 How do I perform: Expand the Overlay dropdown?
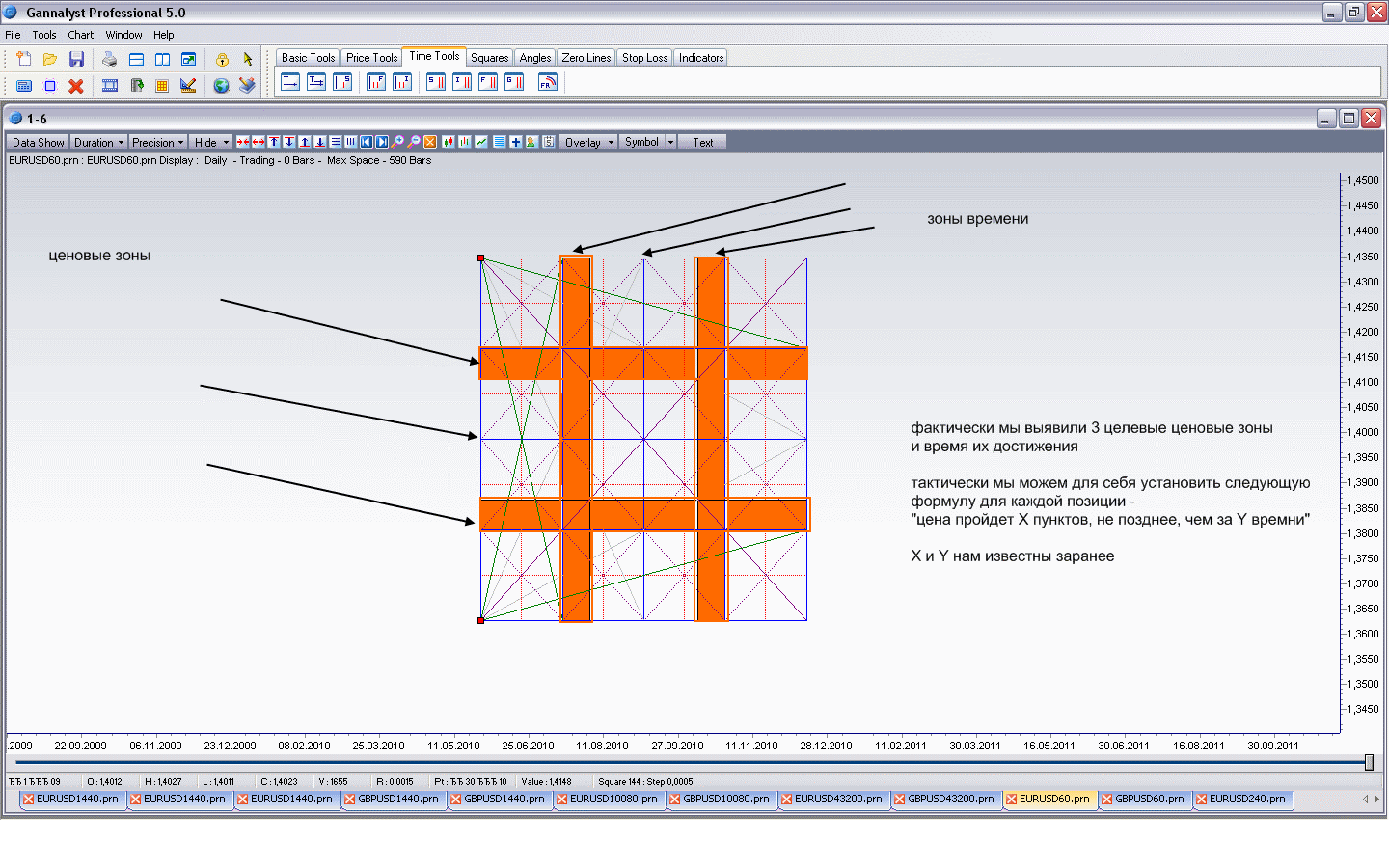pos(588,142)
